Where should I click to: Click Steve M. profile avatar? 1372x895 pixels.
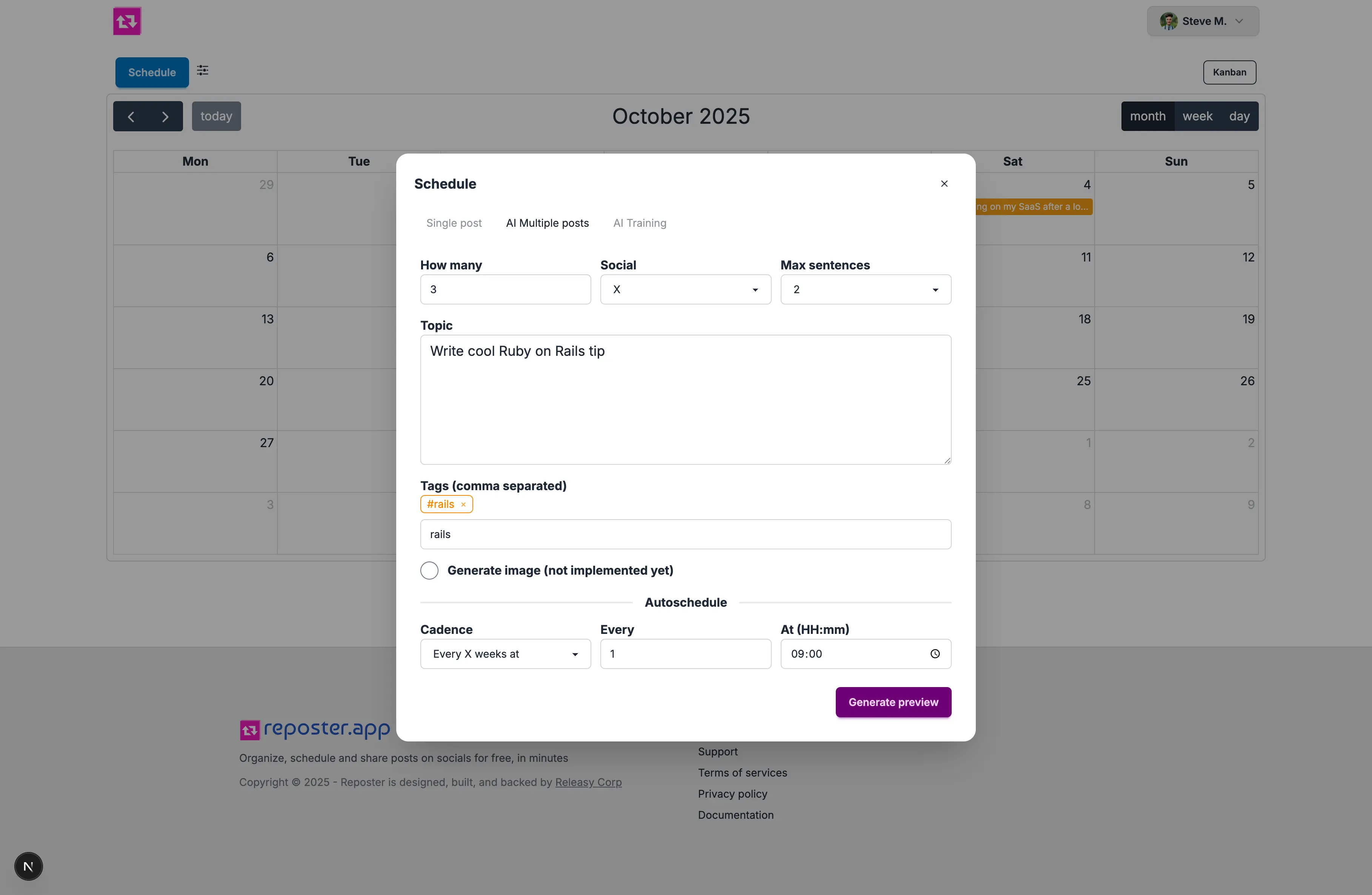coord(1168,22)
